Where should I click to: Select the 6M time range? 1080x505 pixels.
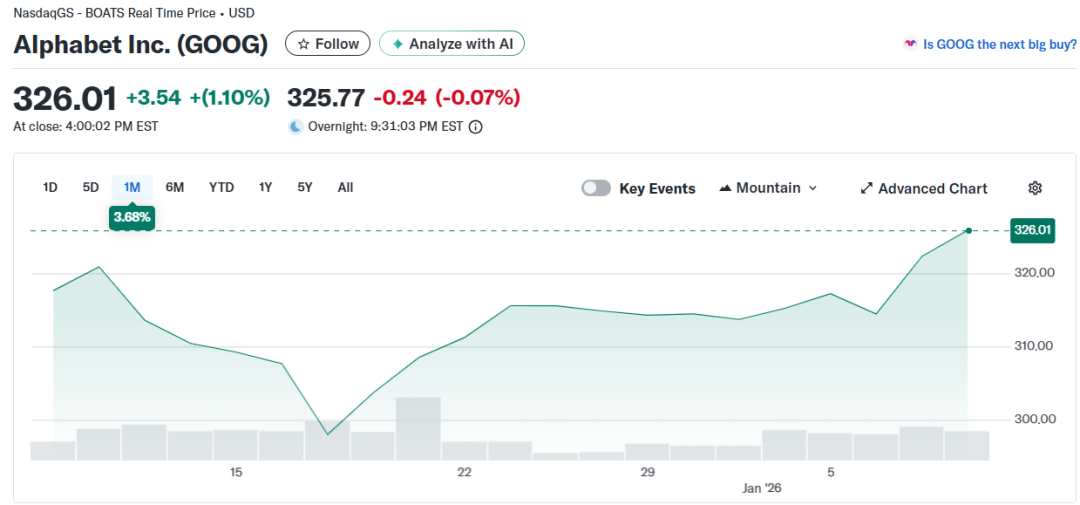(175, 187)
